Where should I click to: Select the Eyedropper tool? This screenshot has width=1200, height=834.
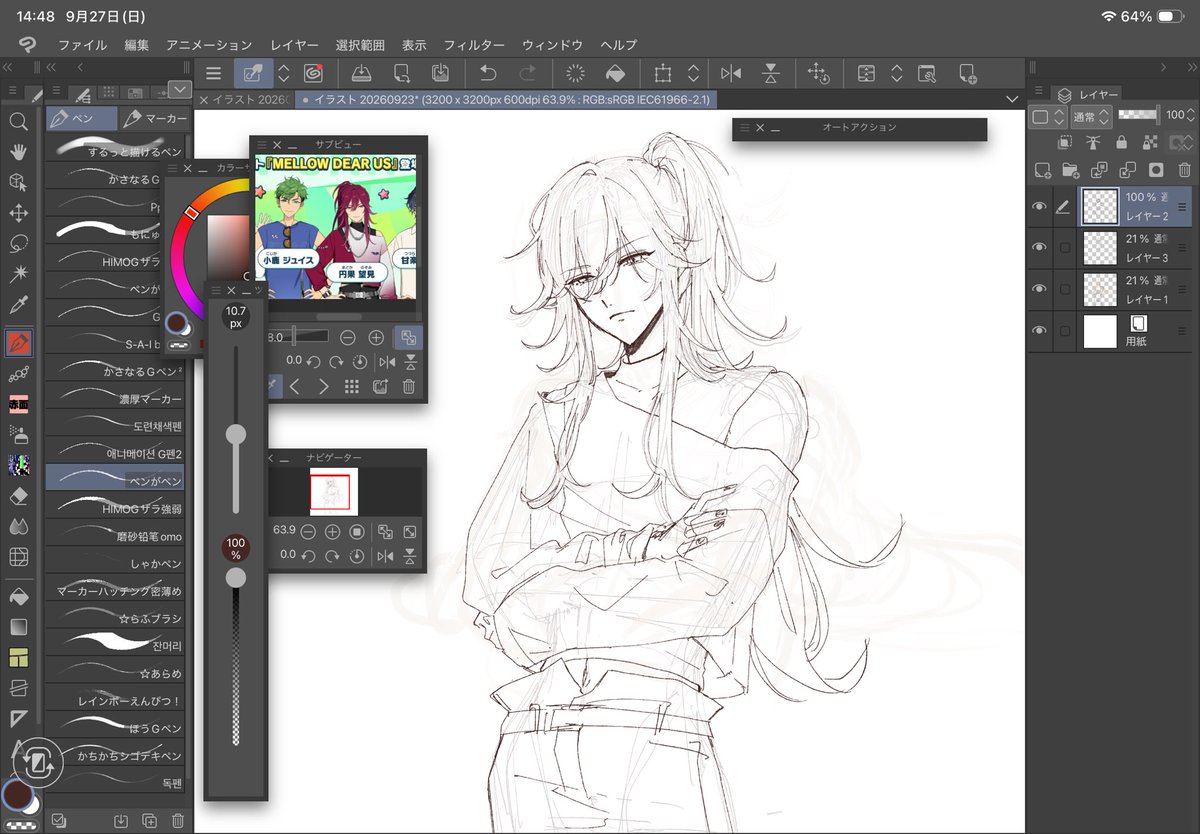click(x=18, y=304)
